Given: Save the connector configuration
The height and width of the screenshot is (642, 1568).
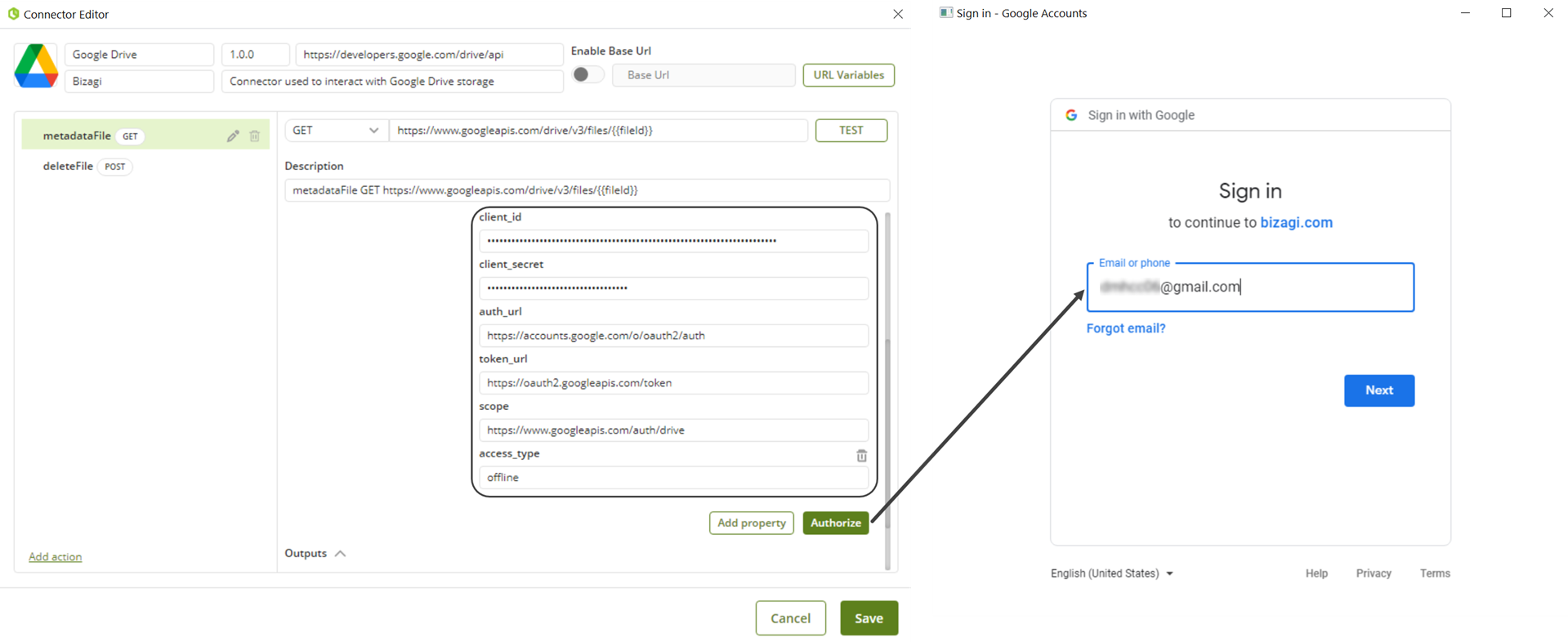Looking at the screenshot, I should [x=869, y=618].
